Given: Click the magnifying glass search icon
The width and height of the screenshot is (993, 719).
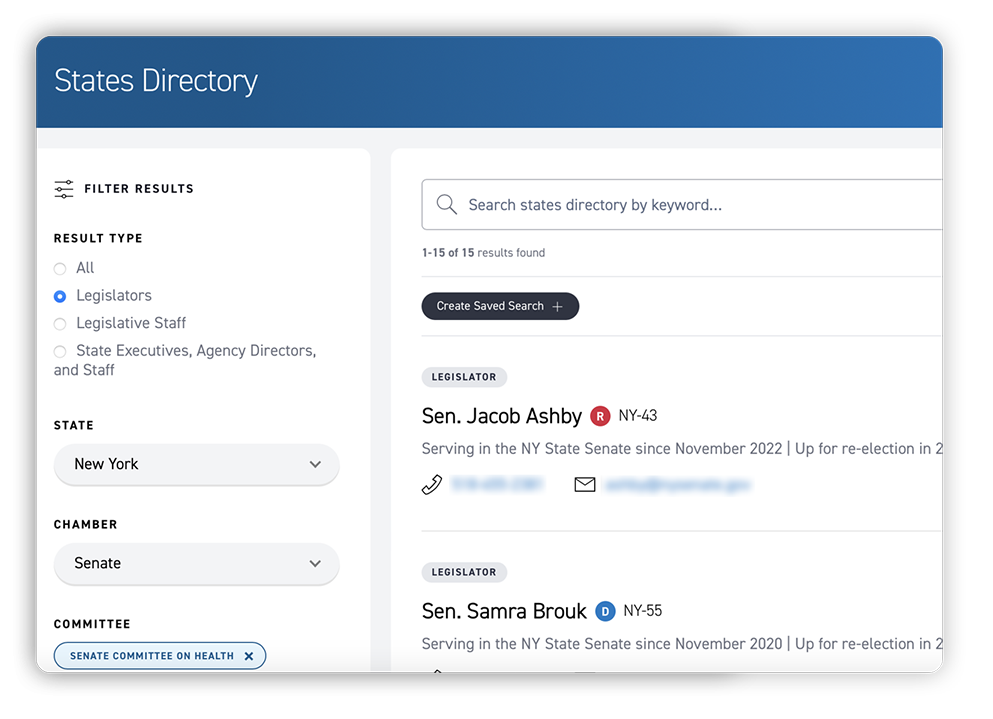Looking at the screenshot, I should coord(447,204).
